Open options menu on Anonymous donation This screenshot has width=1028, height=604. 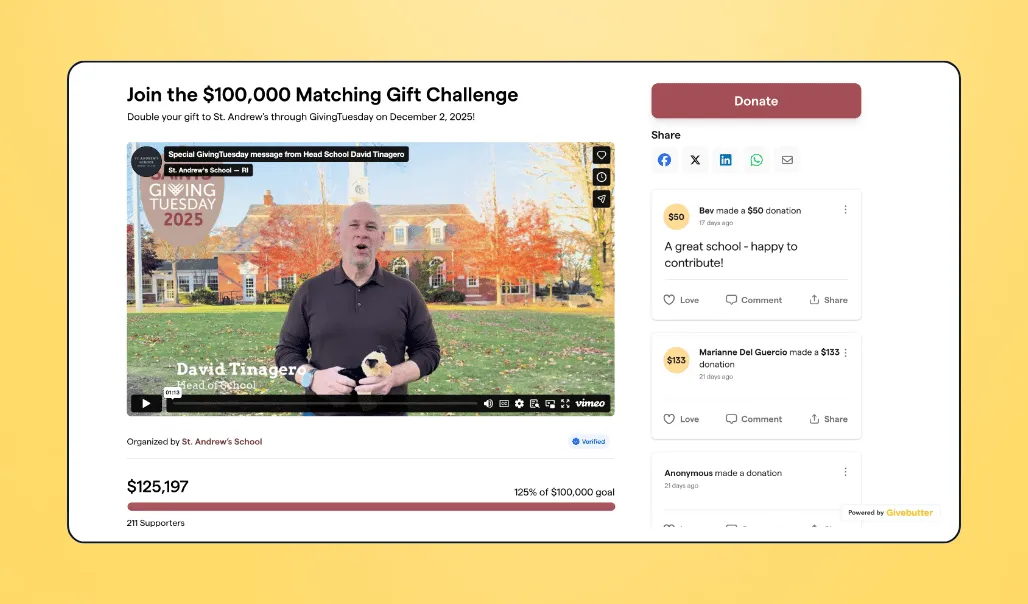tap(845, 472)
